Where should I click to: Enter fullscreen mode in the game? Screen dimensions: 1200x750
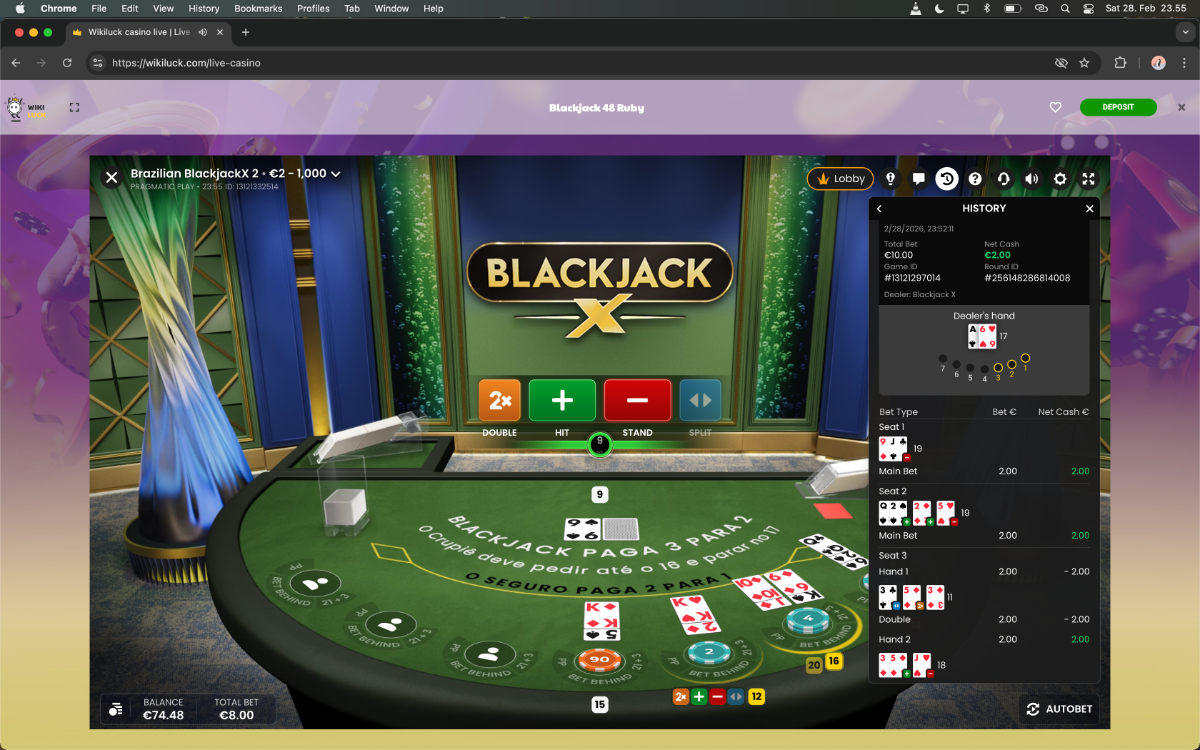coord(1088,179)
